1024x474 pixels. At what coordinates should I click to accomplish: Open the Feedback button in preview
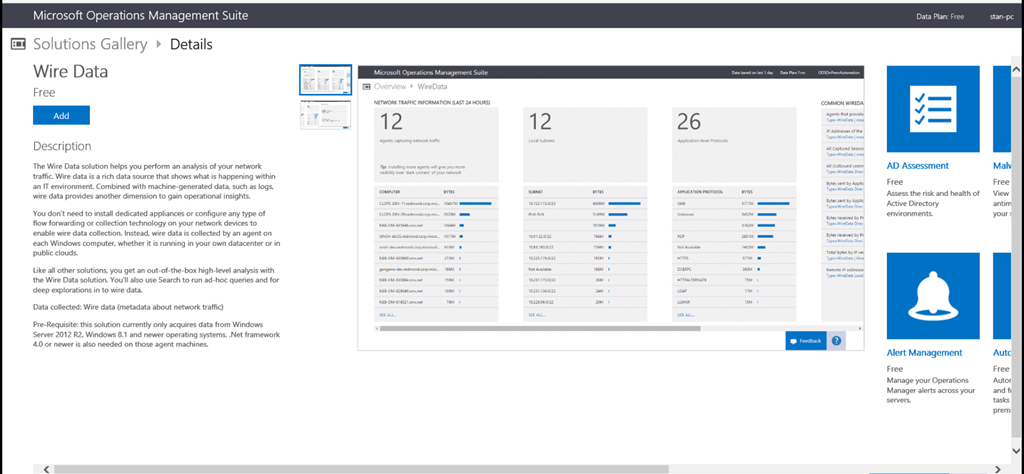[805, 341]
